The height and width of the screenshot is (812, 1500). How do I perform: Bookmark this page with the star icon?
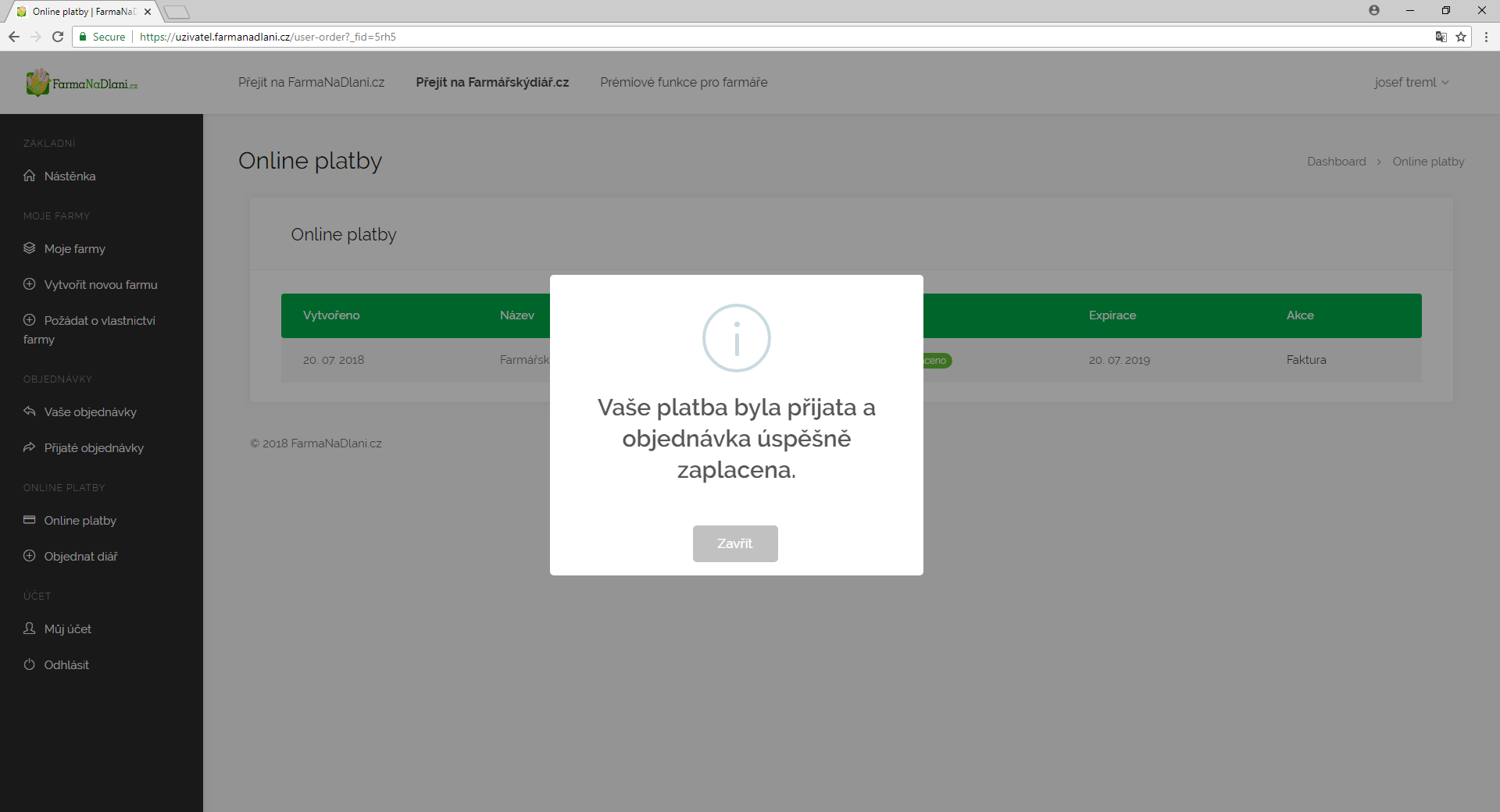1460,37
